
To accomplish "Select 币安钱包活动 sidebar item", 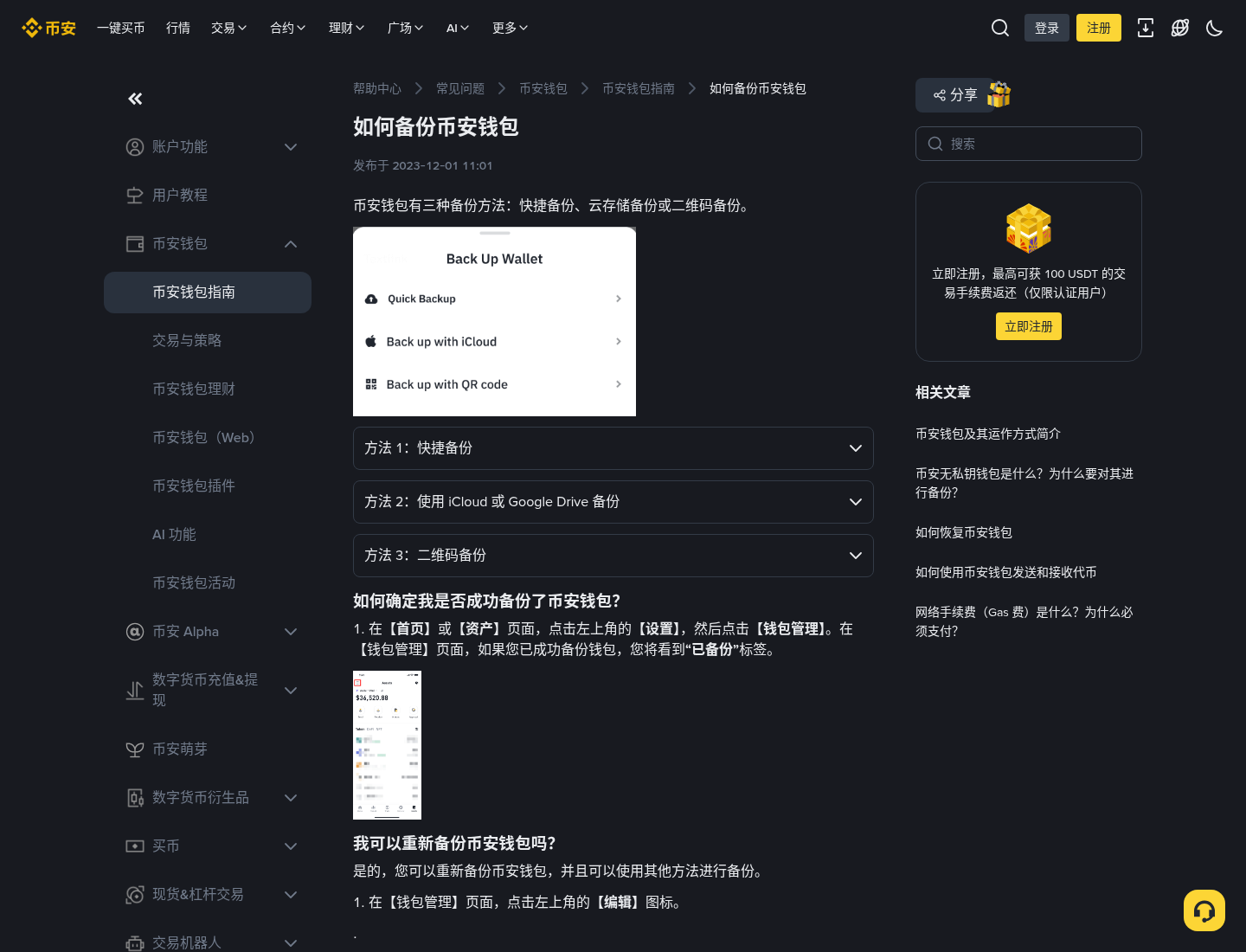I will [208, 583].
